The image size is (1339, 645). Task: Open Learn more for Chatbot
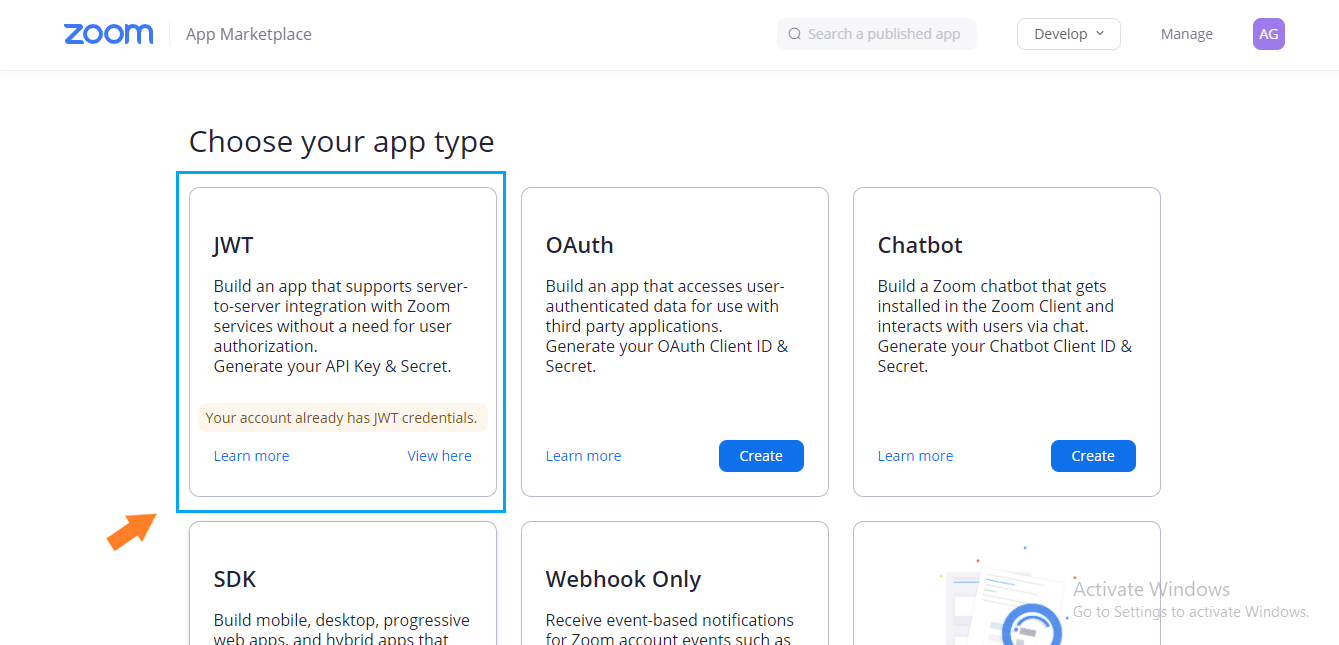pos(915,456)
